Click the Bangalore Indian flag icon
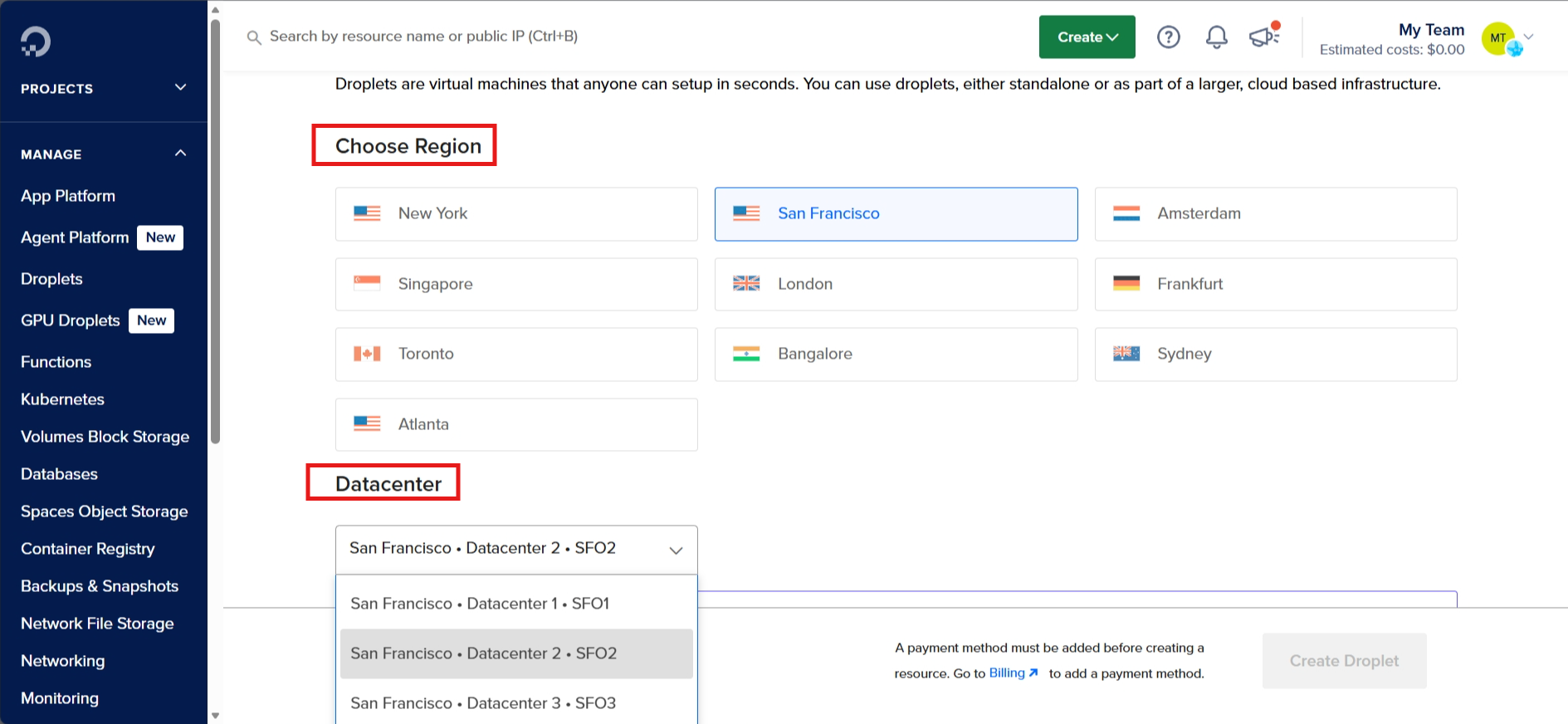Viewport: 1568px width, 724px height. point(746,354)
